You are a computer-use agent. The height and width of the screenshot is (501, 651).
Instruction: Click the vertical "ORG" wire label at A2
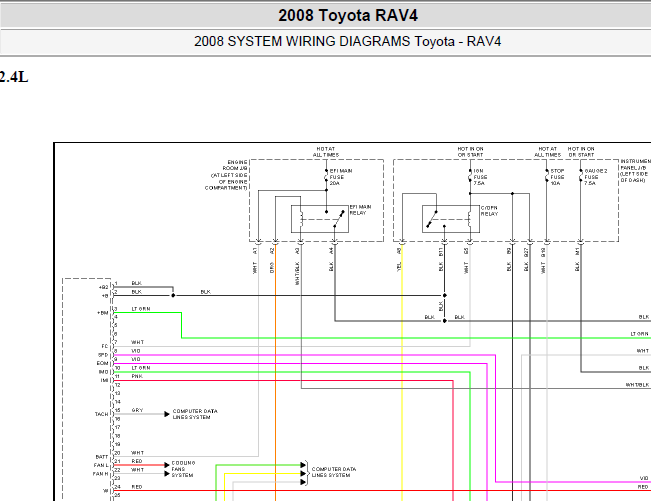pos(272,268)
